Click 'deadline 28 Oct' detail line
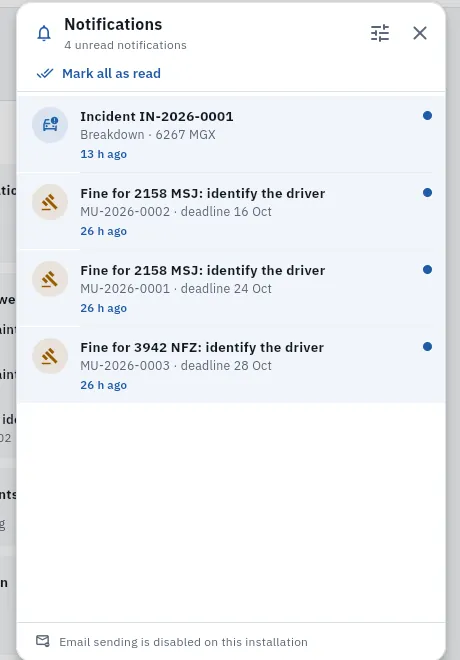 tap(176, 366)
